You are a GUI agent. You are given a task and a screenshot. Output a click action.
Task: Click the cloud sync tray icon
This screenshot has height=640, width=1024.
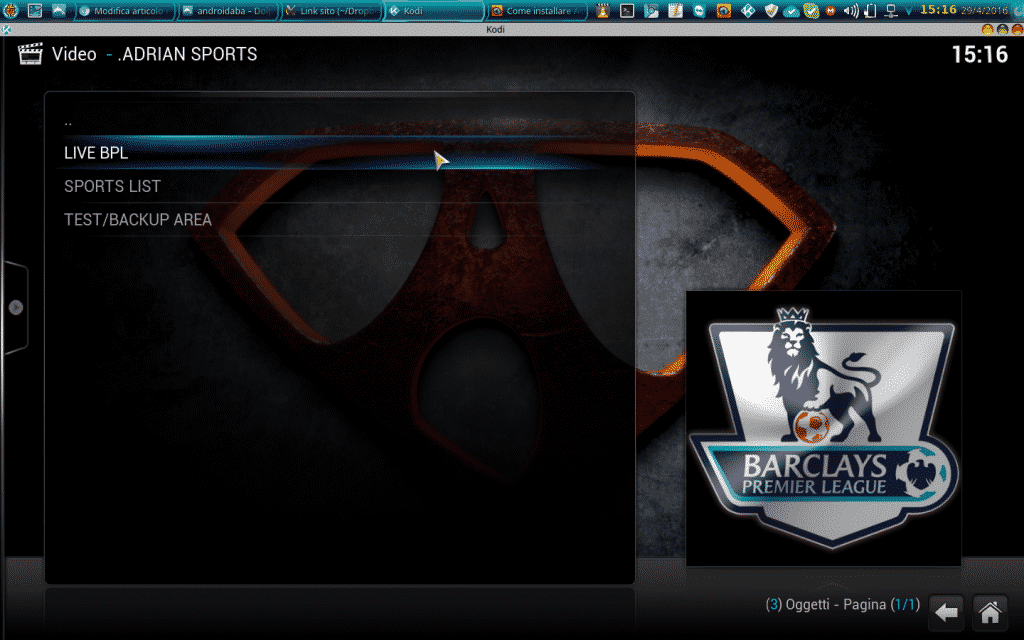791,11
